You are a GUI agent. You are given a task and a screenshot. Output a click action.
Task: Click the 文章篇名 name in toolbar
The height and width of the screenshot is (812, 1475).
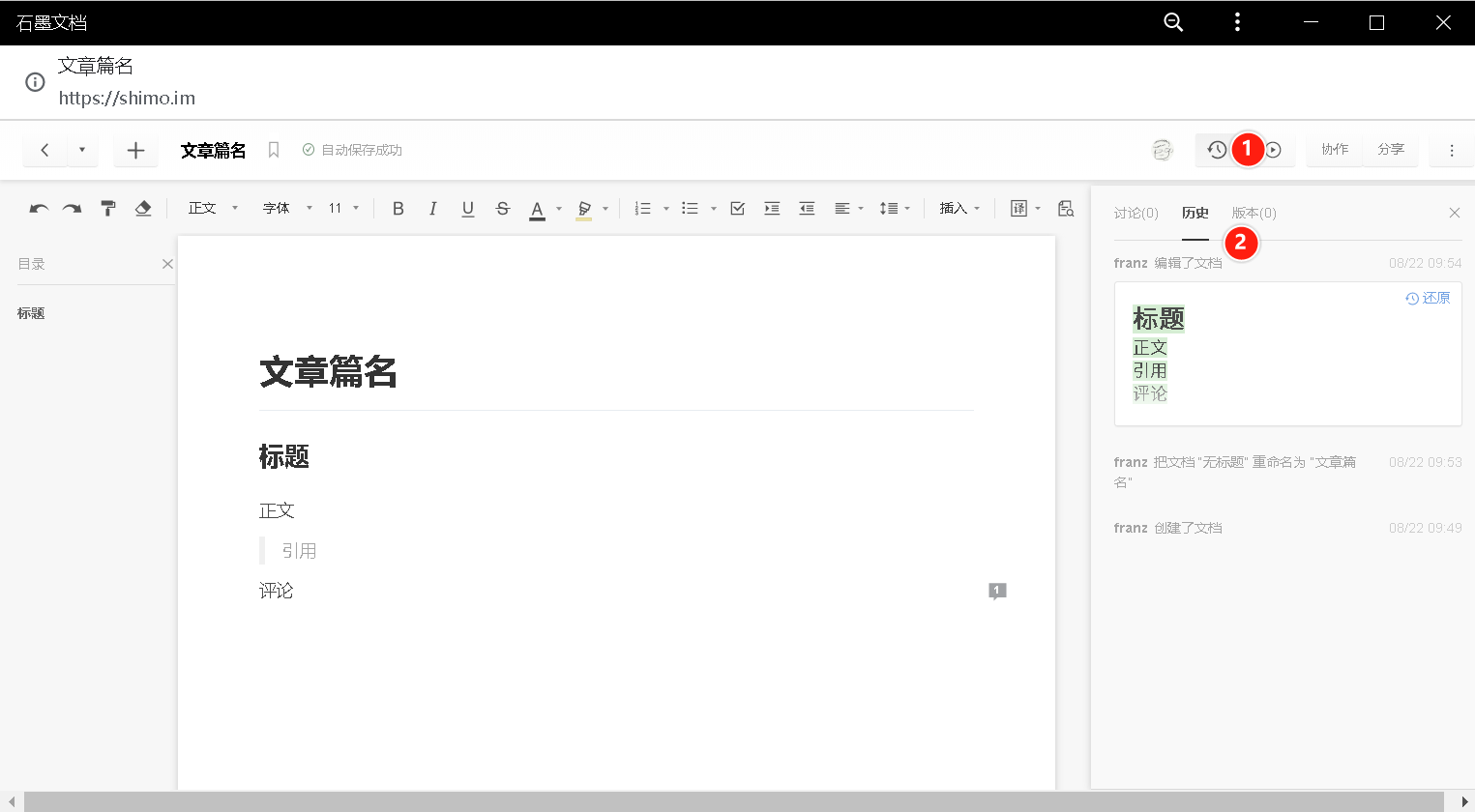[213, 150]
